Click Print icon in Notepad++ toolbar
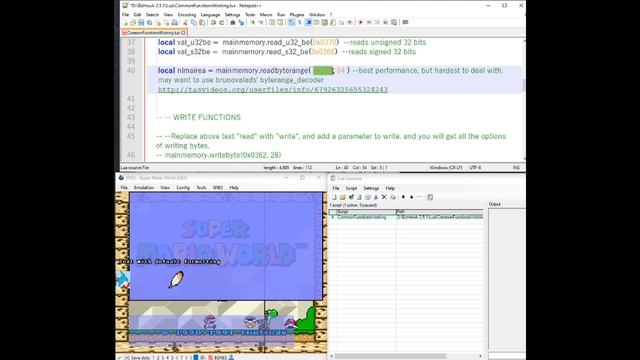 (174, 22)
